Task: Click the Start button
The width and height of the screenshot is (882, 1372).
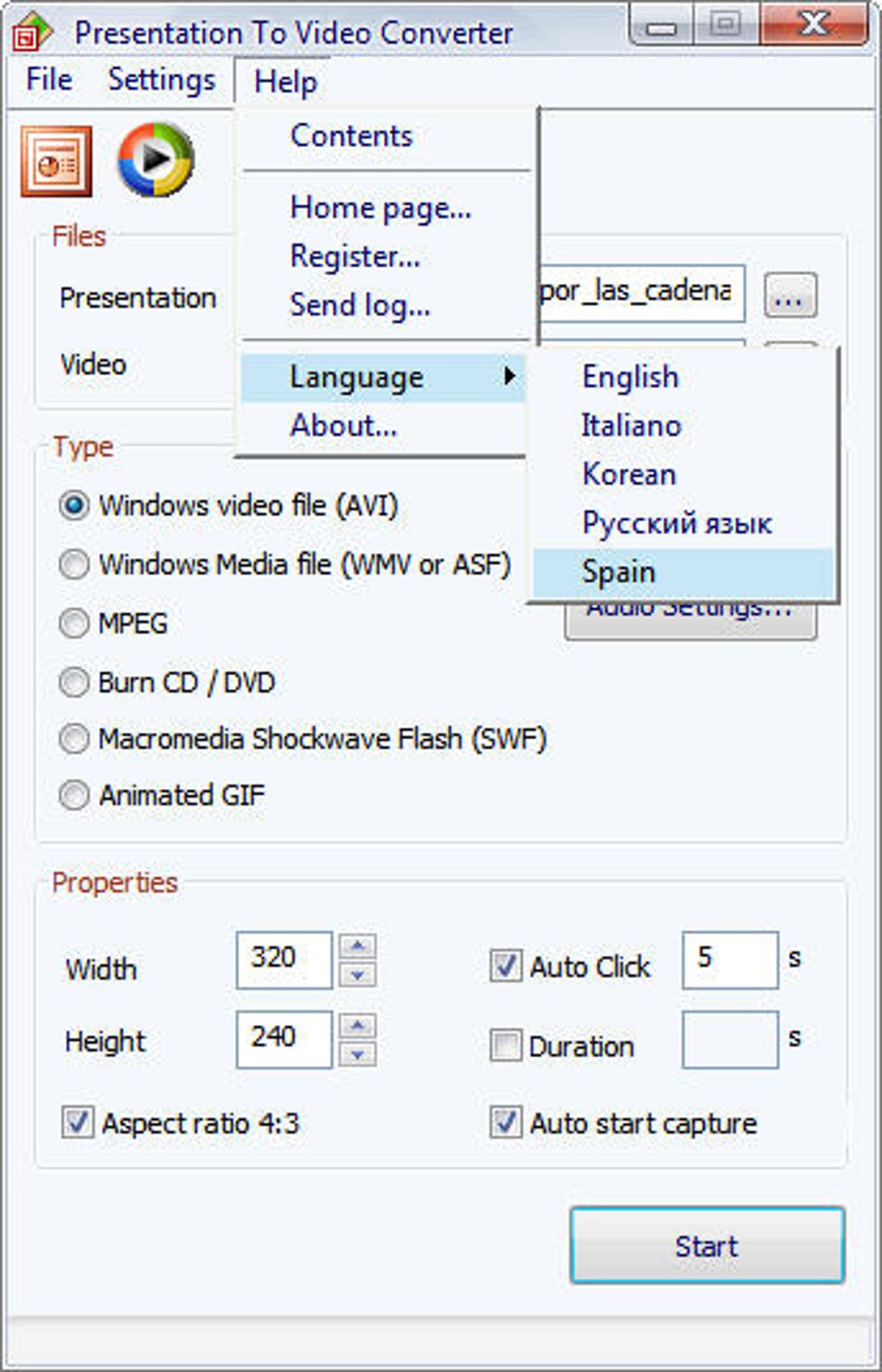Action: (706, 1246)
